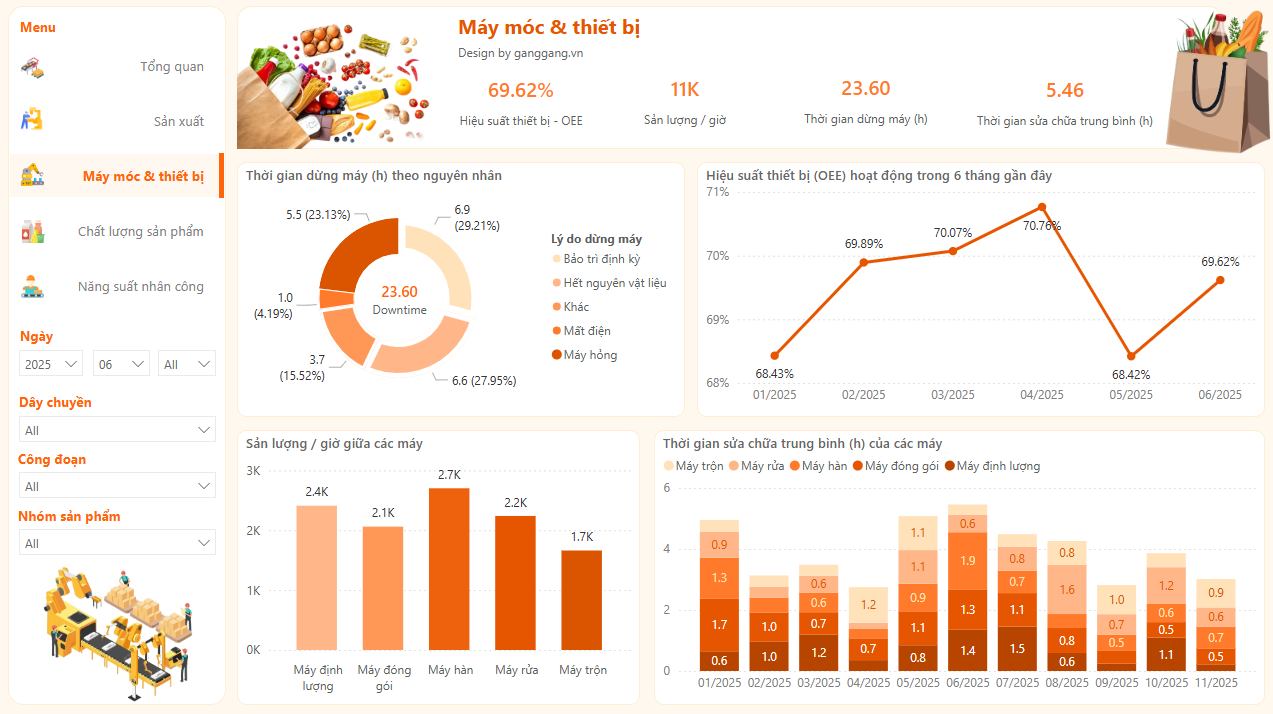Expand the Dây chuyền dropdown
Image resolution: width=1273 pixels, height=714 pixels.
pyautogui.click(x=117, y=431)
